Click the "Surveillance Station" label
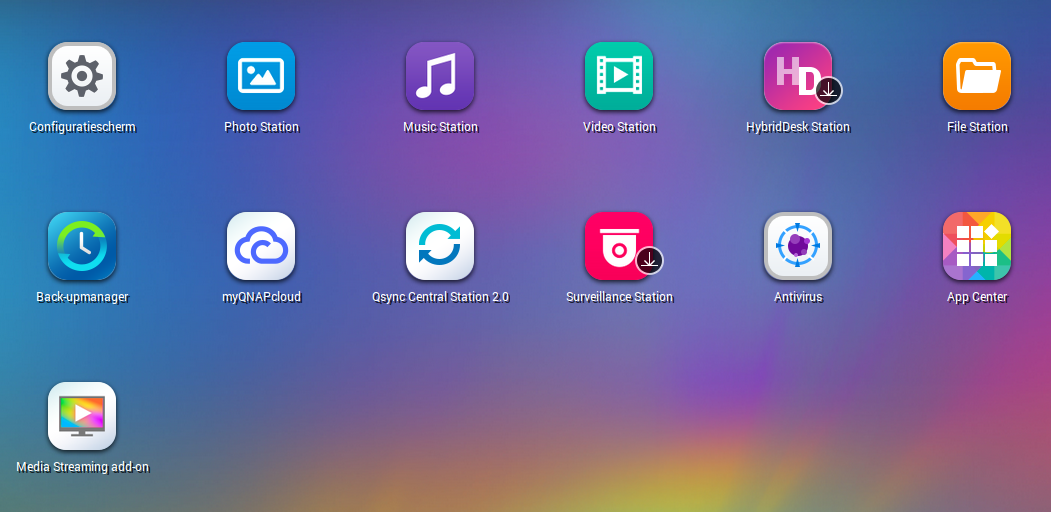The image size is (1051, 512). [619, 297]
